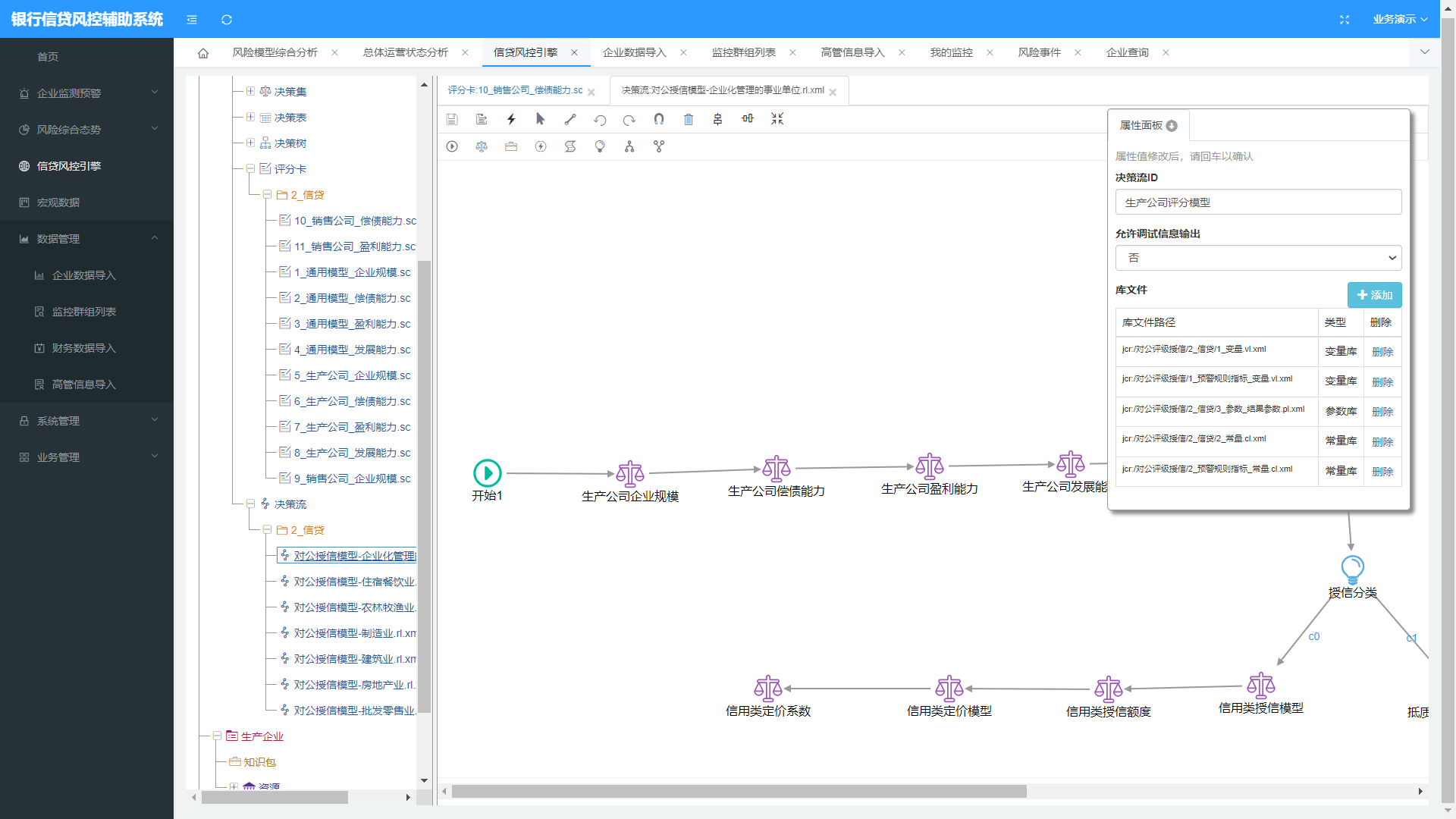Select the start node icon in the palette

(x=452, y=146)
